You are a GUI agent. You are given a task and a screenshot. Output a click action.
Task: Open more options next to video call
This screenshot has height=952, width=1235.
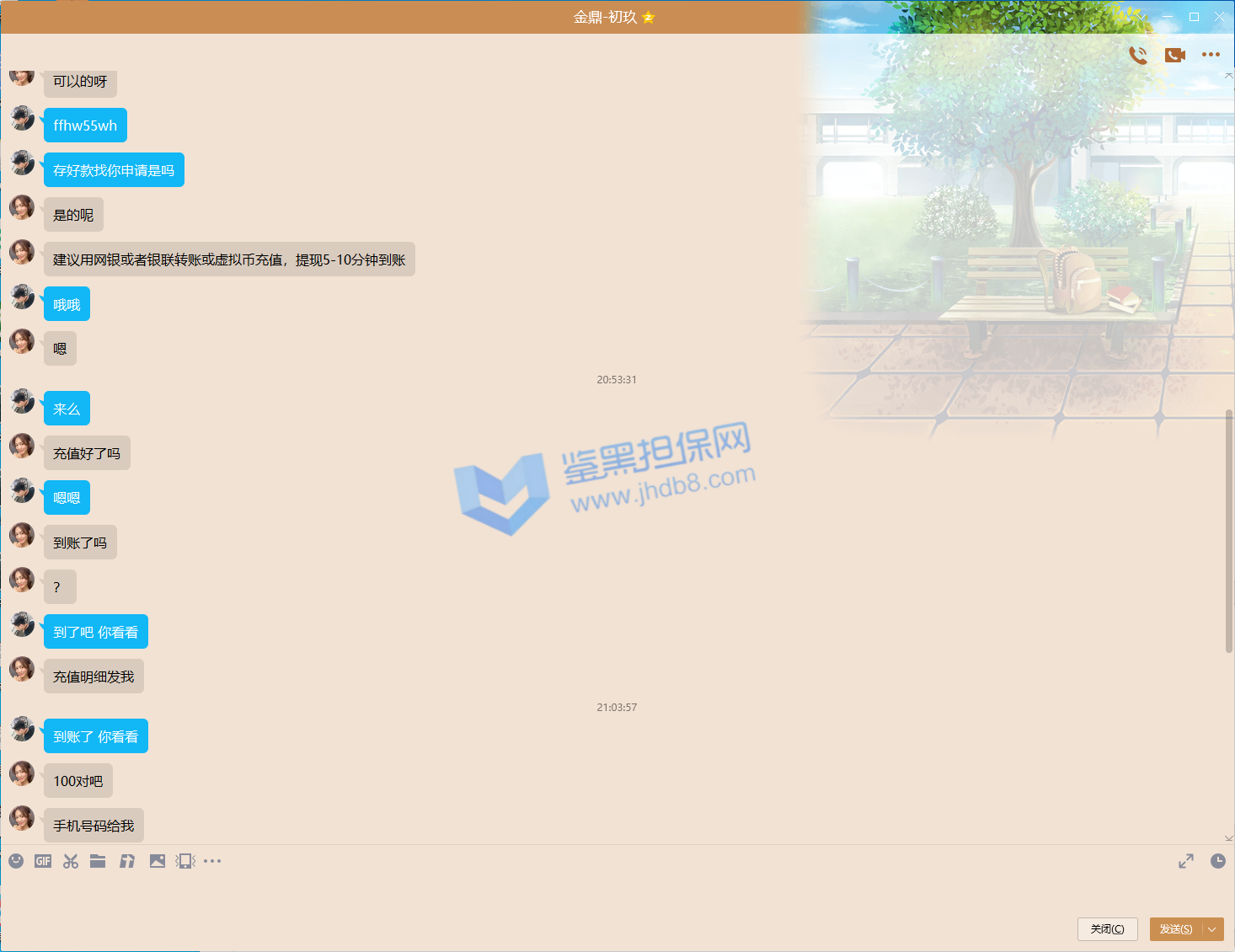tap(1211, 55)
